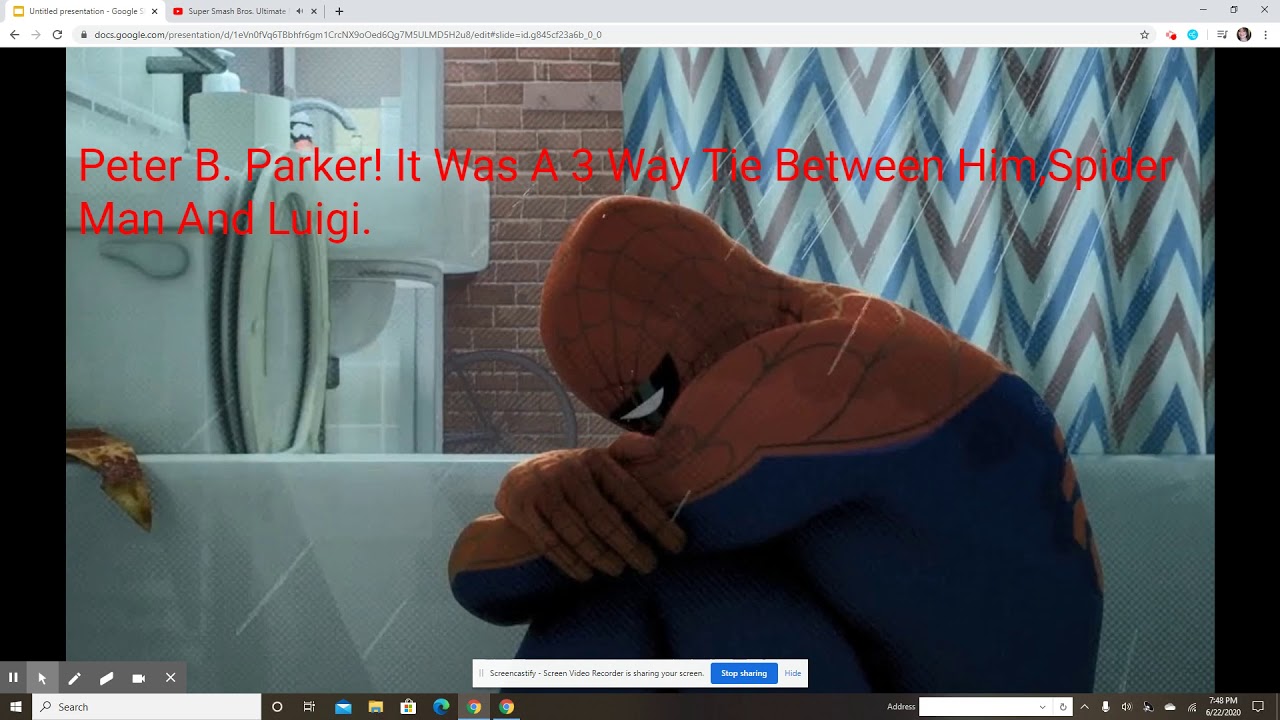Launch Microsoft Edge from the taskbar
Viewport: 1280px width, 720px height.
pyautogui.click(x=441, y=707)
